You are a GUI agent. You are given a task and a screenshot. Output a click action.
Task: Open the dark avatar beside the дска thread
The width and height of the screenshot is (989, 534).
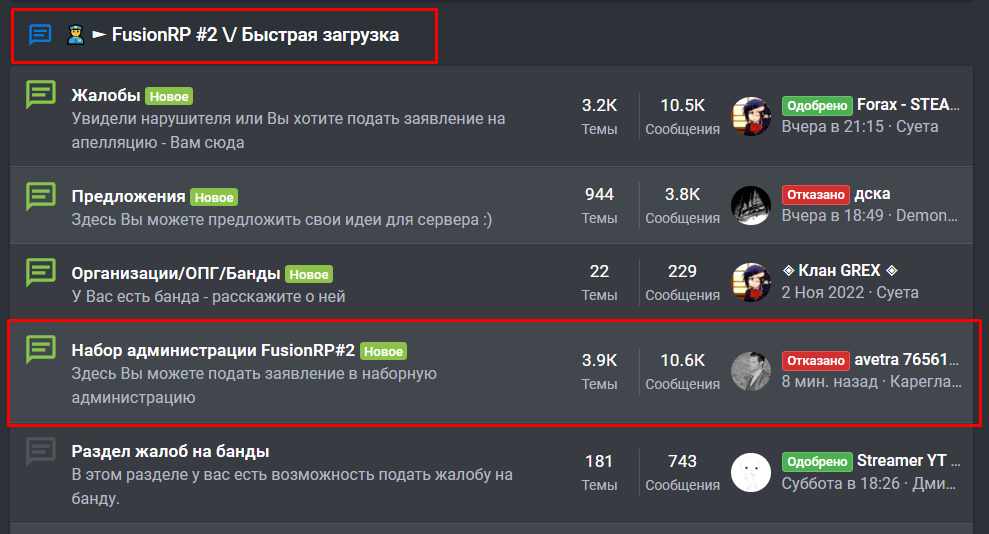click(751, 206)
